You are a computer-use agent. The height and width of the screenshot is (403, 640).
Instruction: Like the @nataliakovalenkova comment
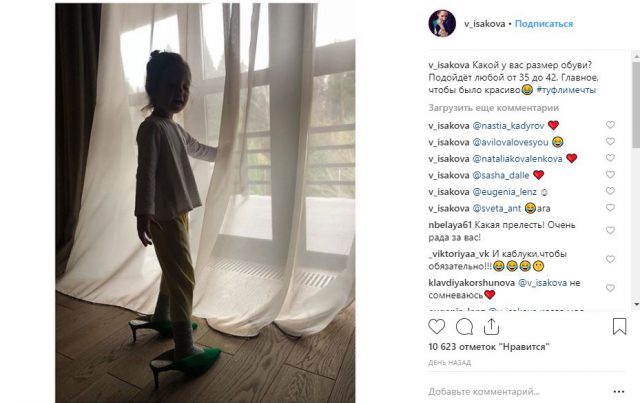coord(610,158)
